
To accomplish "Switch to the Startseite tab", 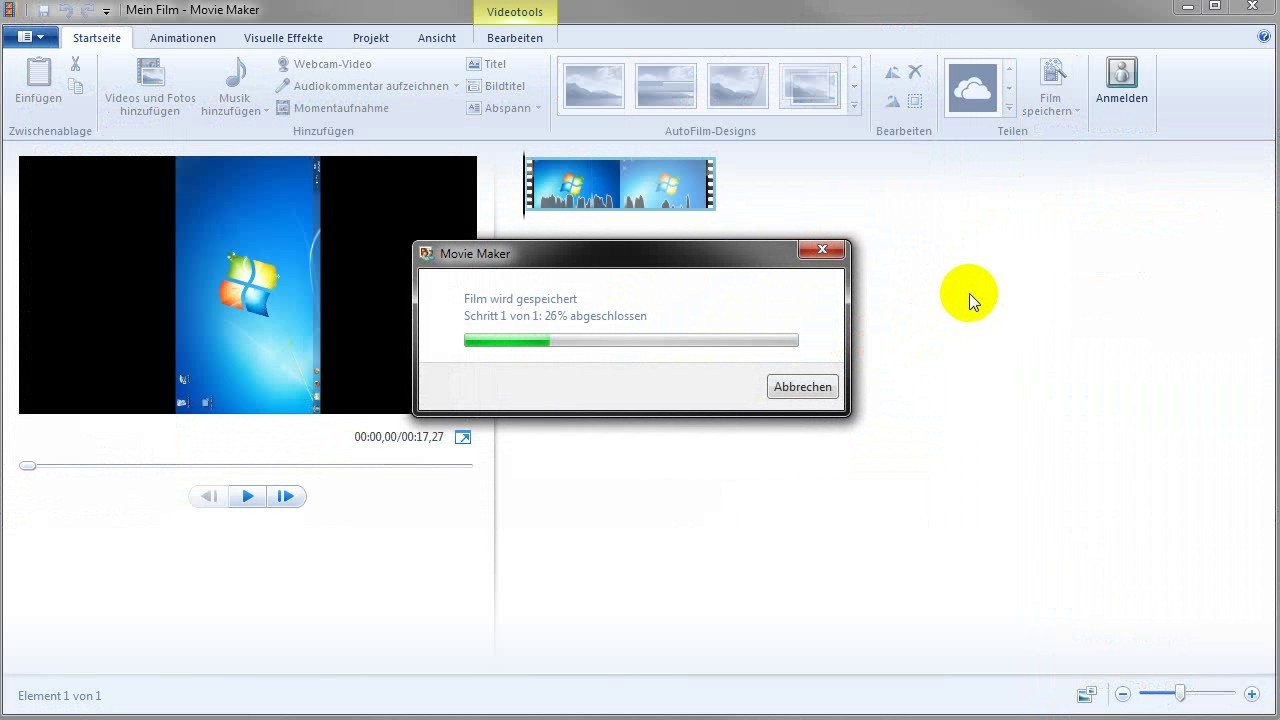I will point(97,38).
